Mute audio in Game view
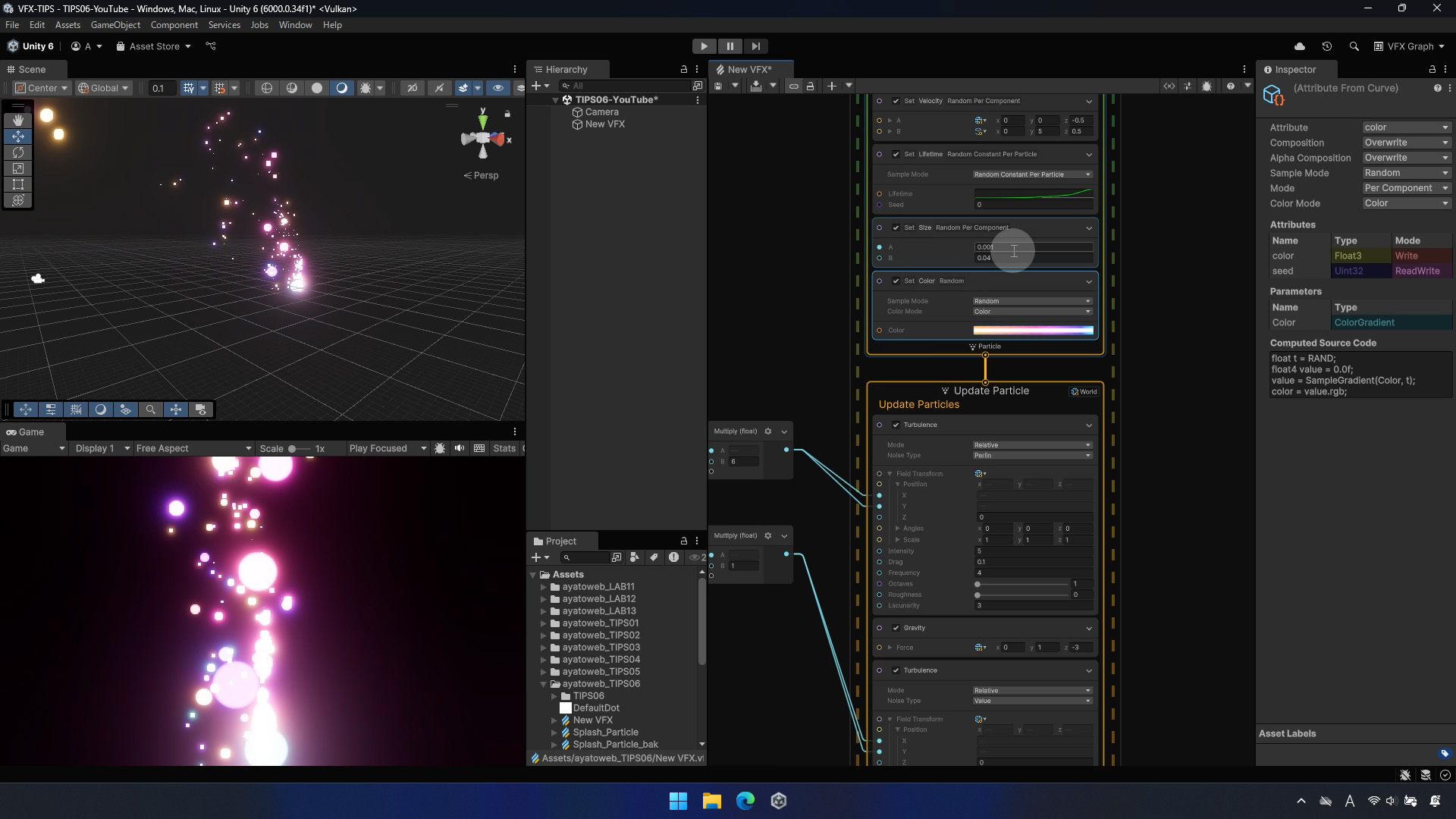1456x819 pixels. pos(459,448)
